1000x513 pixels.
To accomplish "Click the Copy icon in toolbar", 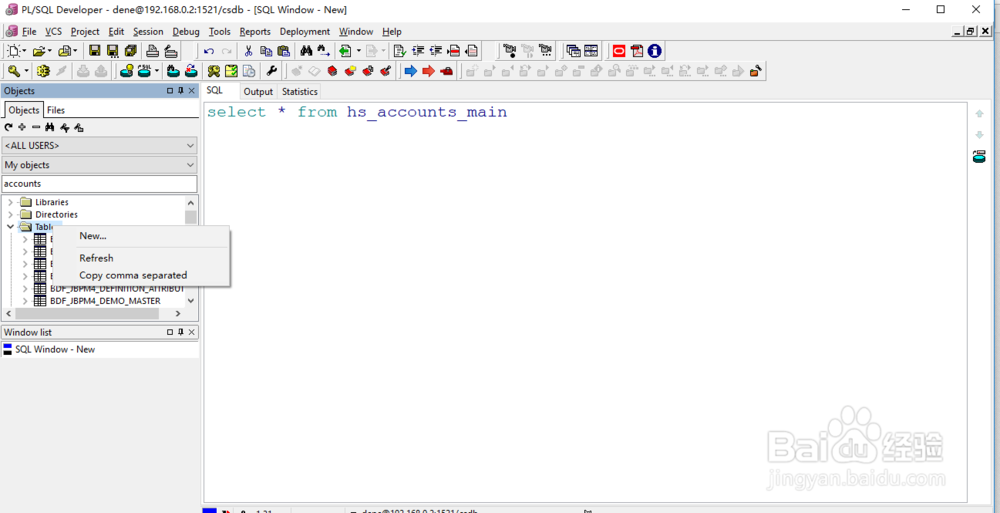I will click(x=266, y=51).
